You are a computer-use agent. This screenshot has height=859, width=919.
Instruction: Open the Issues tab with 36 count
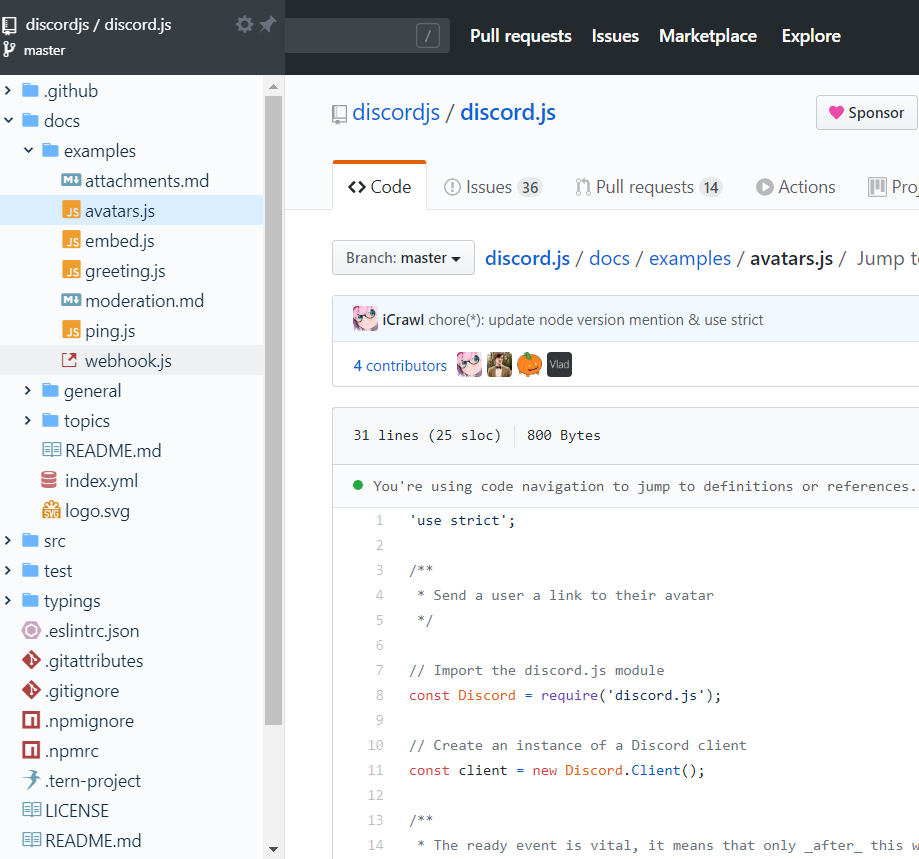(493, 187)
